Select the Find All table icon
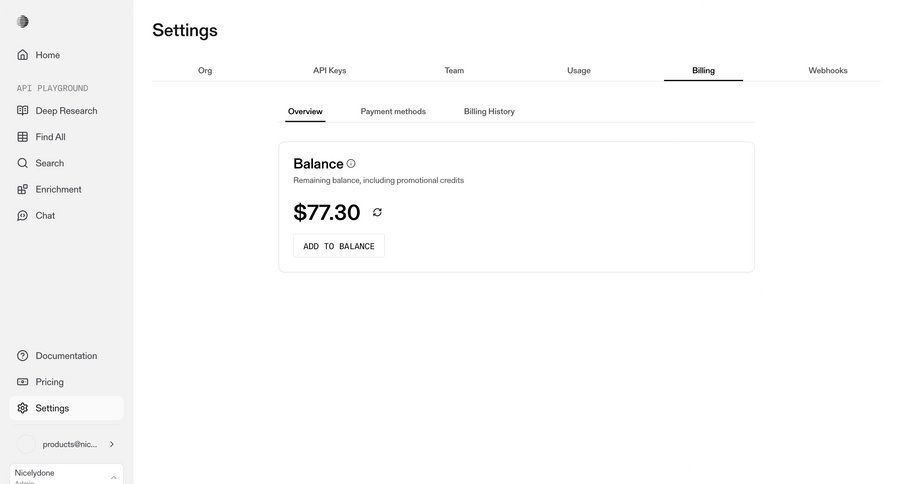The image size is (900, 484). click(x=23, y=137)
